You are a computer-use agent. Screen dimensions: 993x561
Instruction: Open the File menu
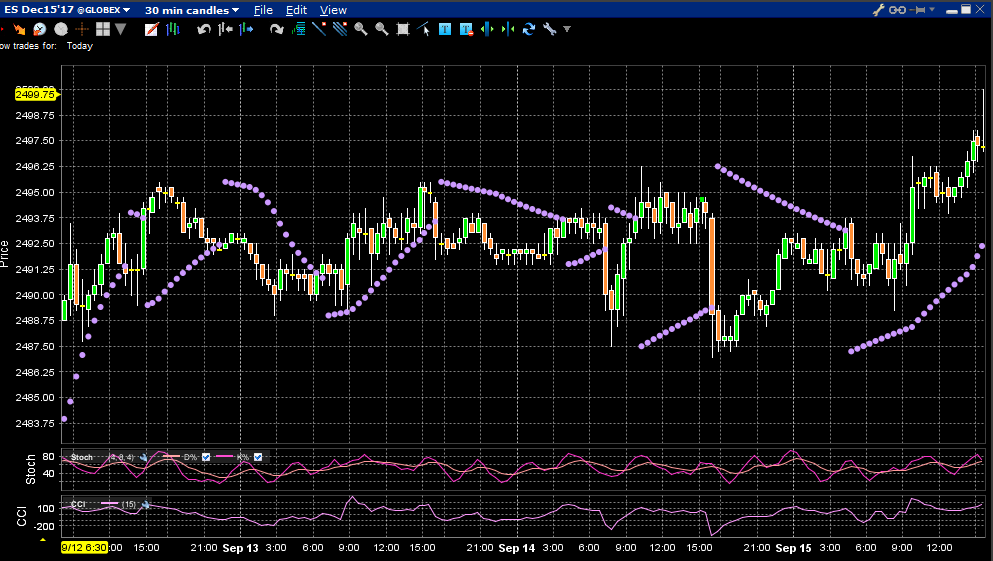263,10
